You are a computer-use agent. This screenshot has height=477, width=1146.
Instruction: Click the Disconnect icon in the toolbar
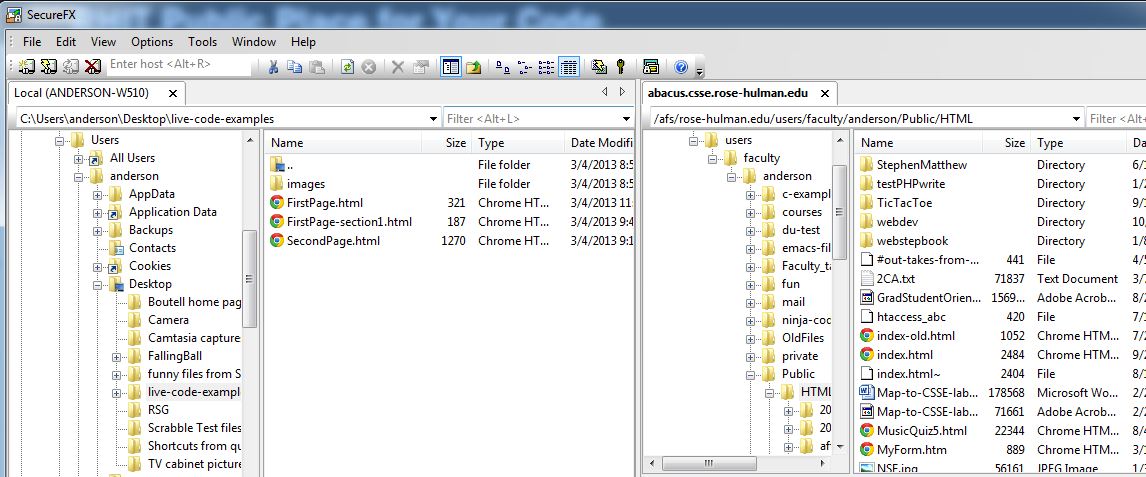pyautogui.click(x=93, y=67)
